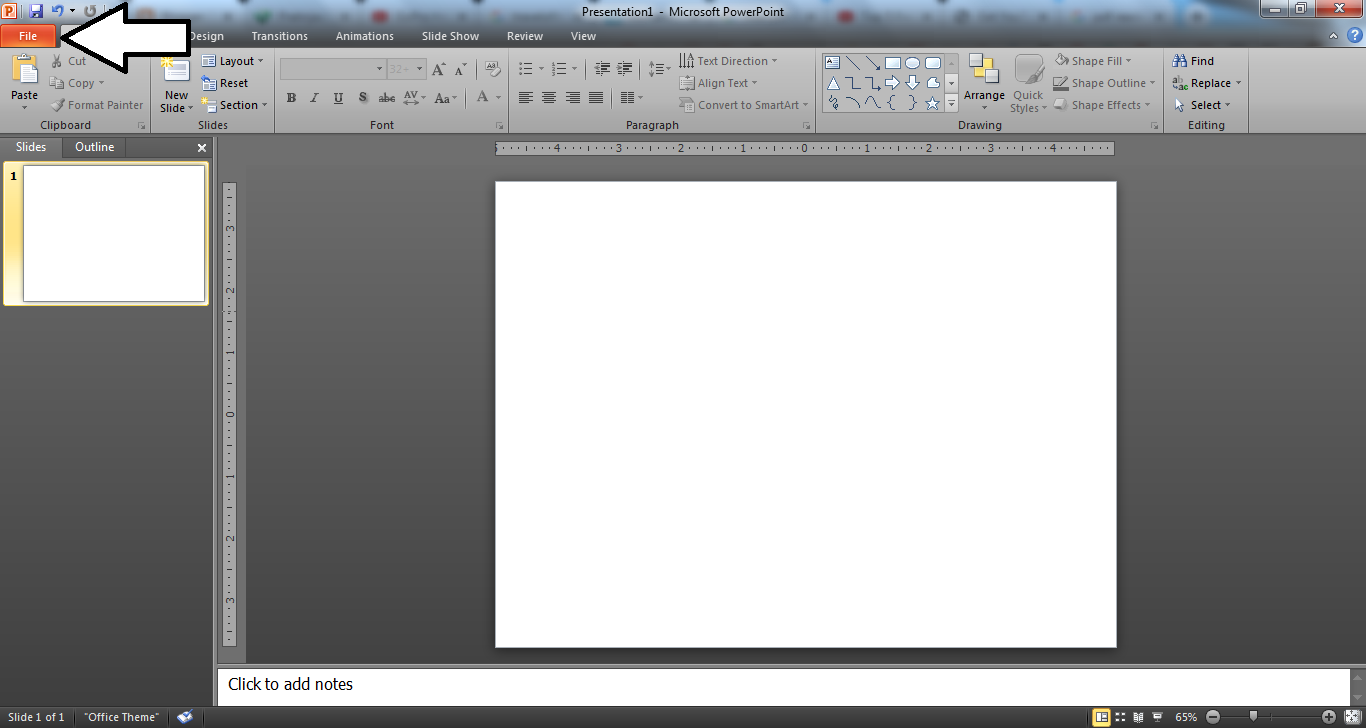This screenshot has width=1366, height=728.
Task: Open the File tab
Action: [x=28, y=36]
